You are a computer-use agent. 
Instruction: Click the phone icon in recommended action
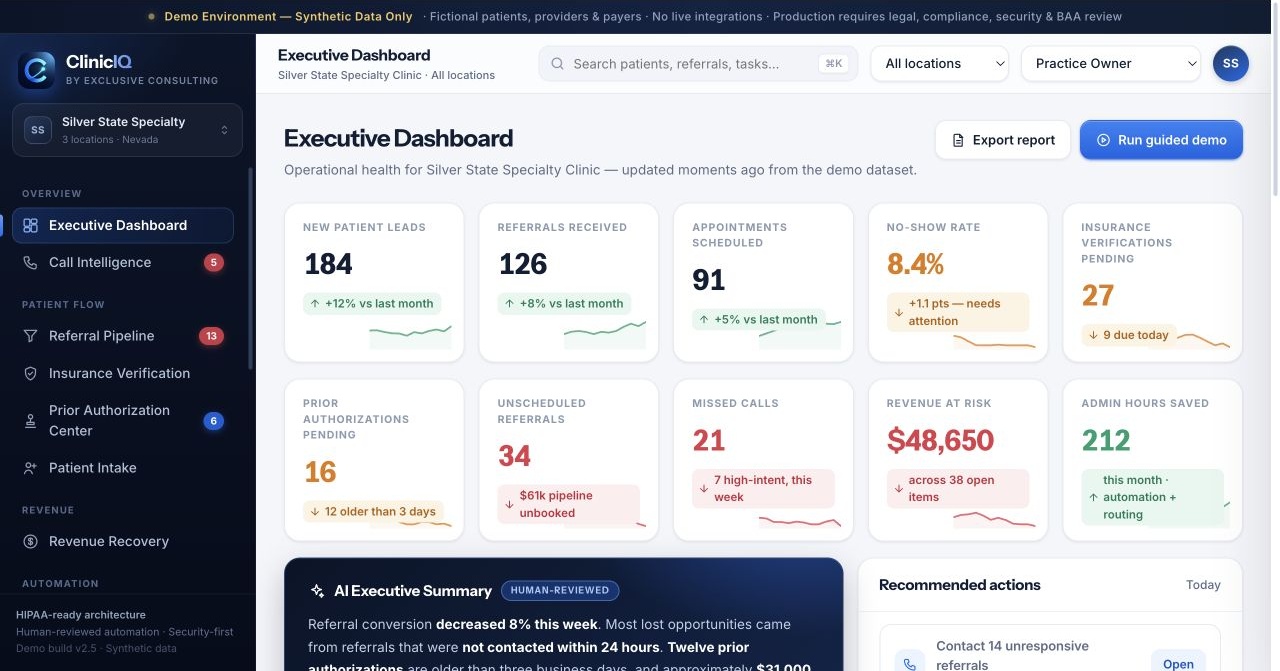pyautogui.click(x=909, y=664)
